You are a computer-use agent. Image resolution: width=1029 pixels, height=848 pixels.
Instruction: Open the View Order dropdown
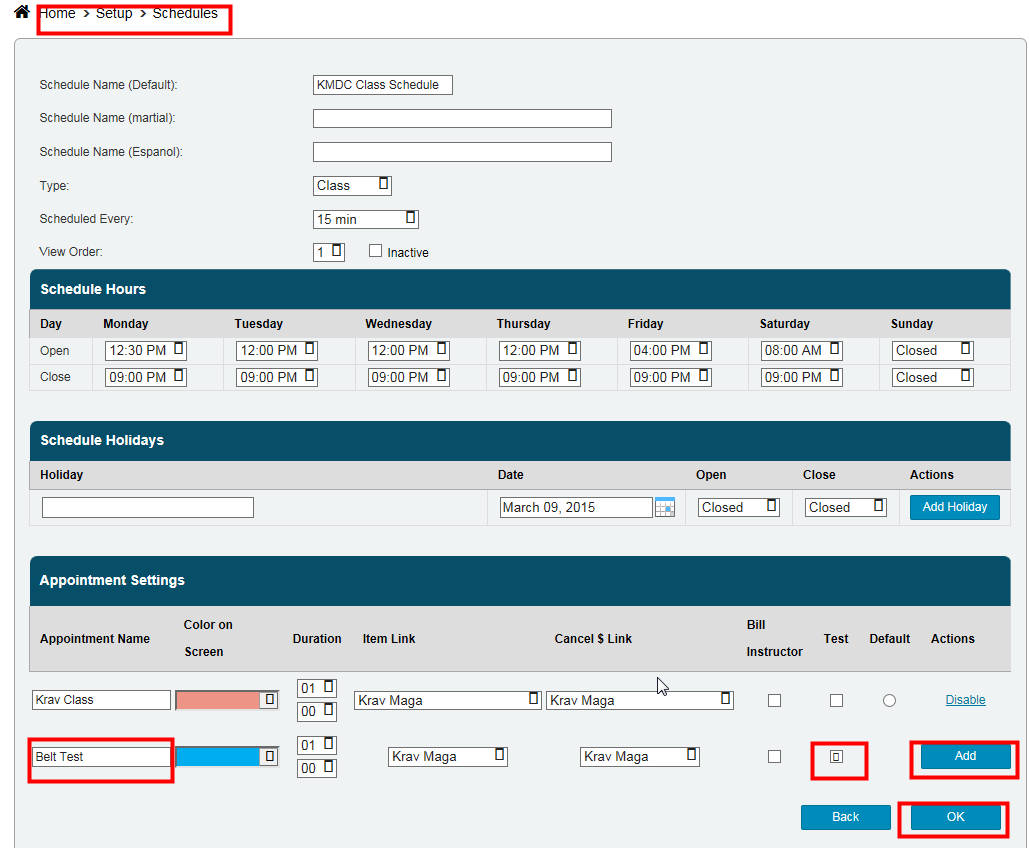328,252
